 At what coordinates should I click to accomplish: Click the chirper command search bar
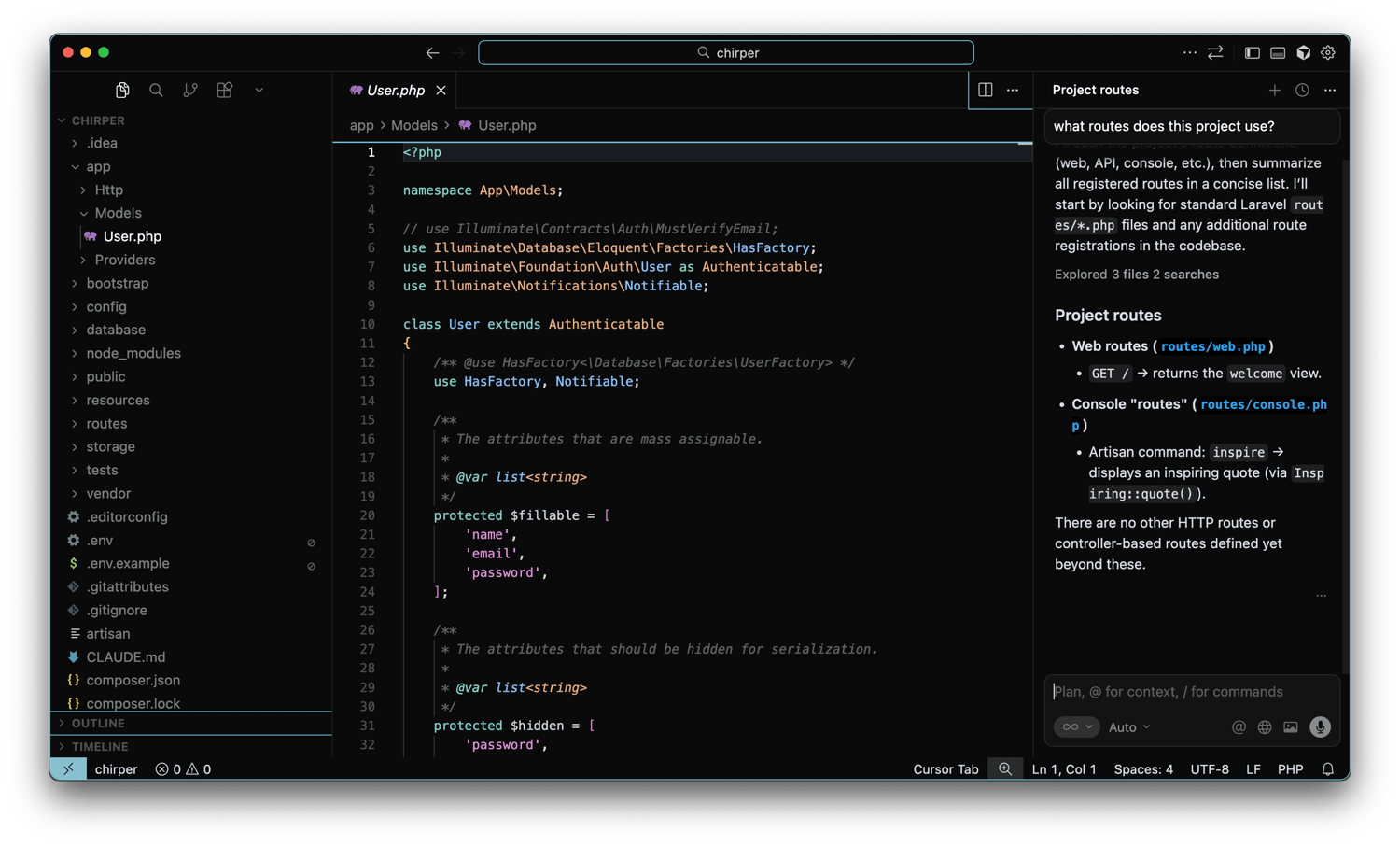tap(726, 52)
